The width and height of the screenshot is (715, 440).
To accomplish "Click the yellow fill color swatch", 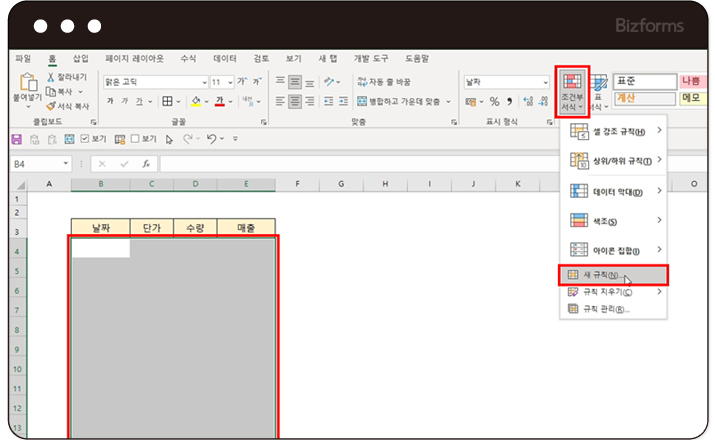I will click(196, 101).
